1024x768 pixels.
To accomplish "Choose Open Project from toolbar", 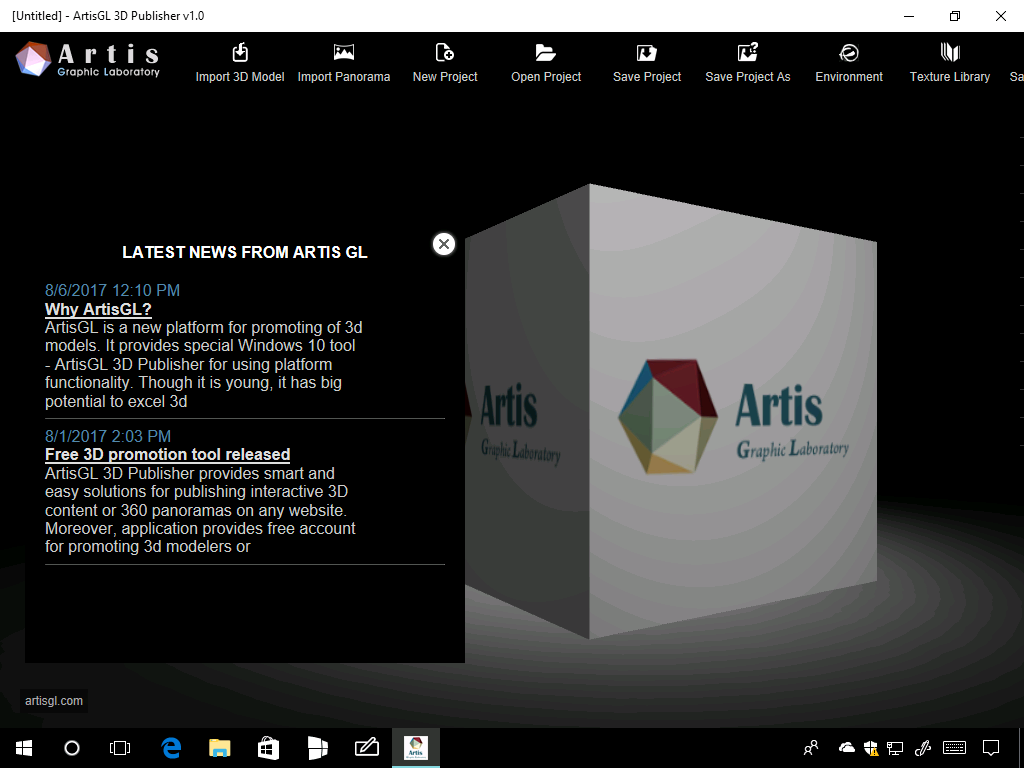I will (546, 63).
